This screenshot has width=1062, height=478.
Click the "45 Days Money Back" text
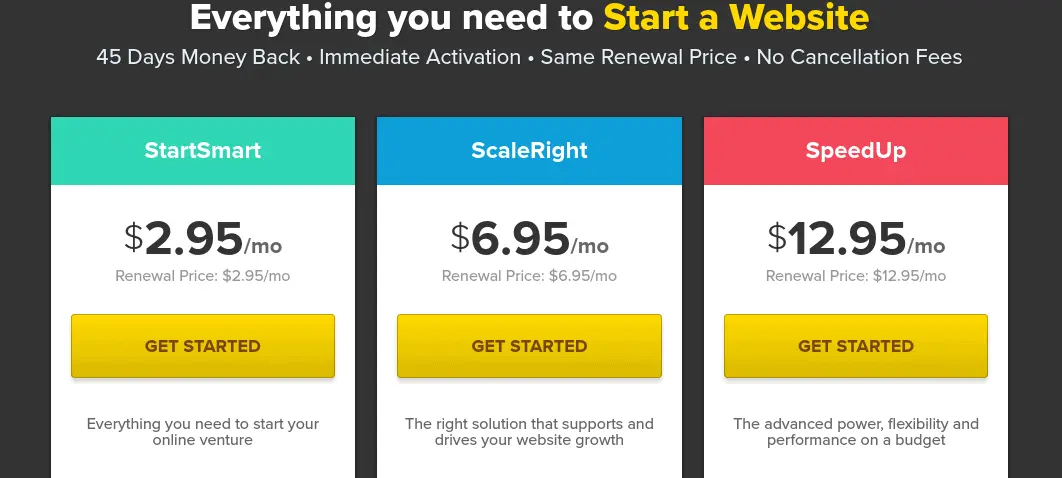pyautogui.click(x=198, y=57)
